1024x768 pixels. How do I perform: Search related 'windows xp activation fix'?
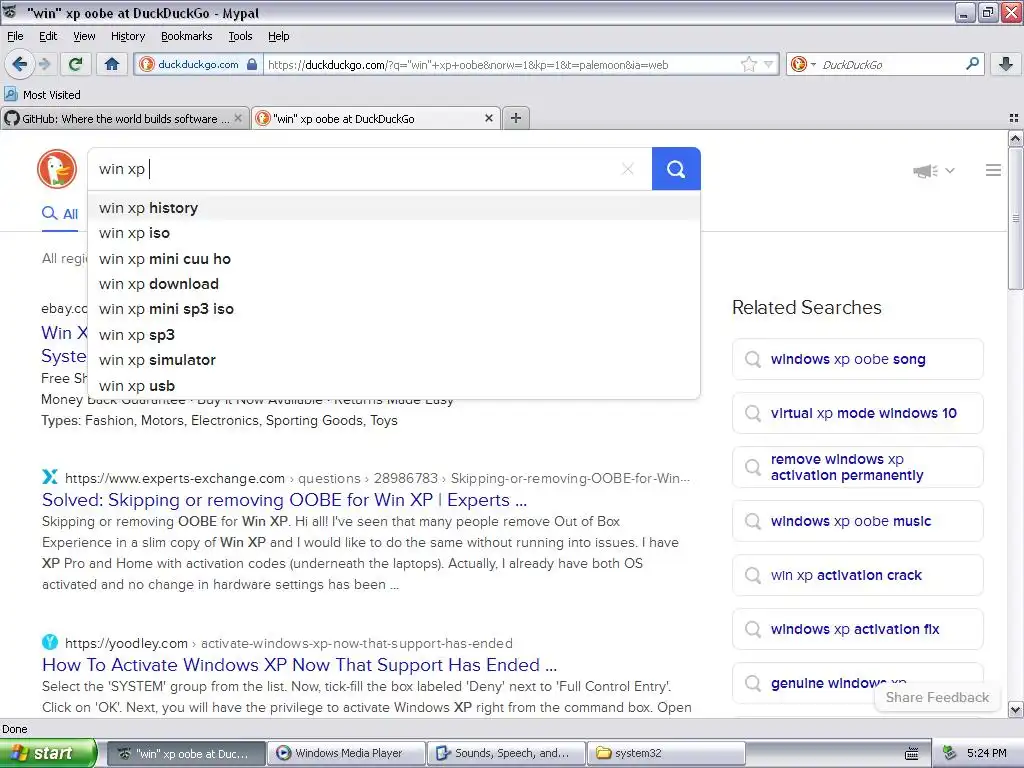(857, 629)
